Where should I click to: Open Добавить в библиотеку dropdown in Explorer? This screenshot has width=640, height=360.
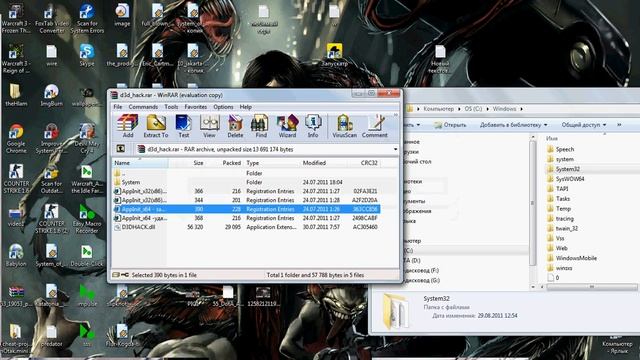pyautogui.click(x=513, y=125)
